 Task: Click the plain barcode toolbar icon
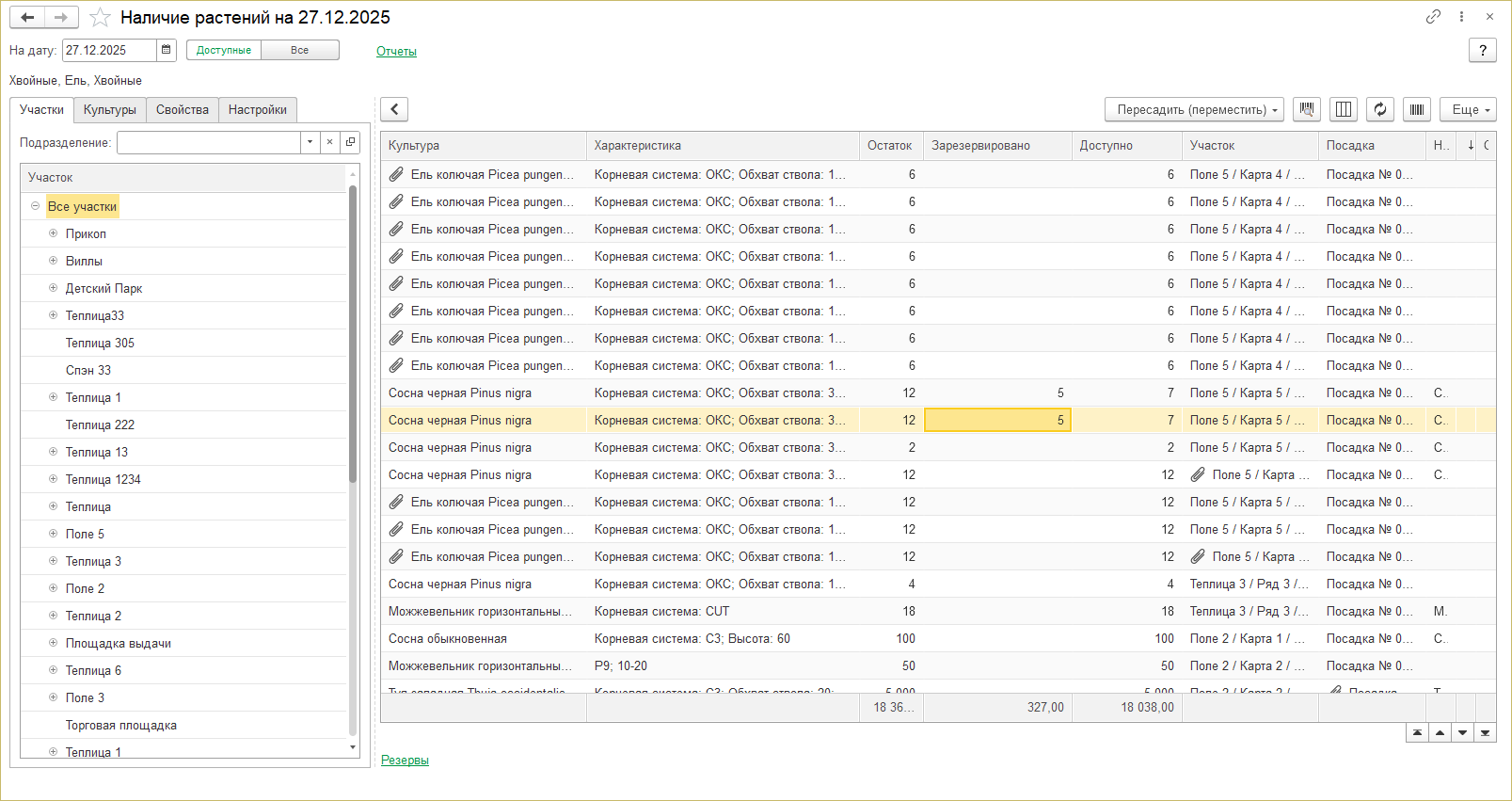[1416, 110]
